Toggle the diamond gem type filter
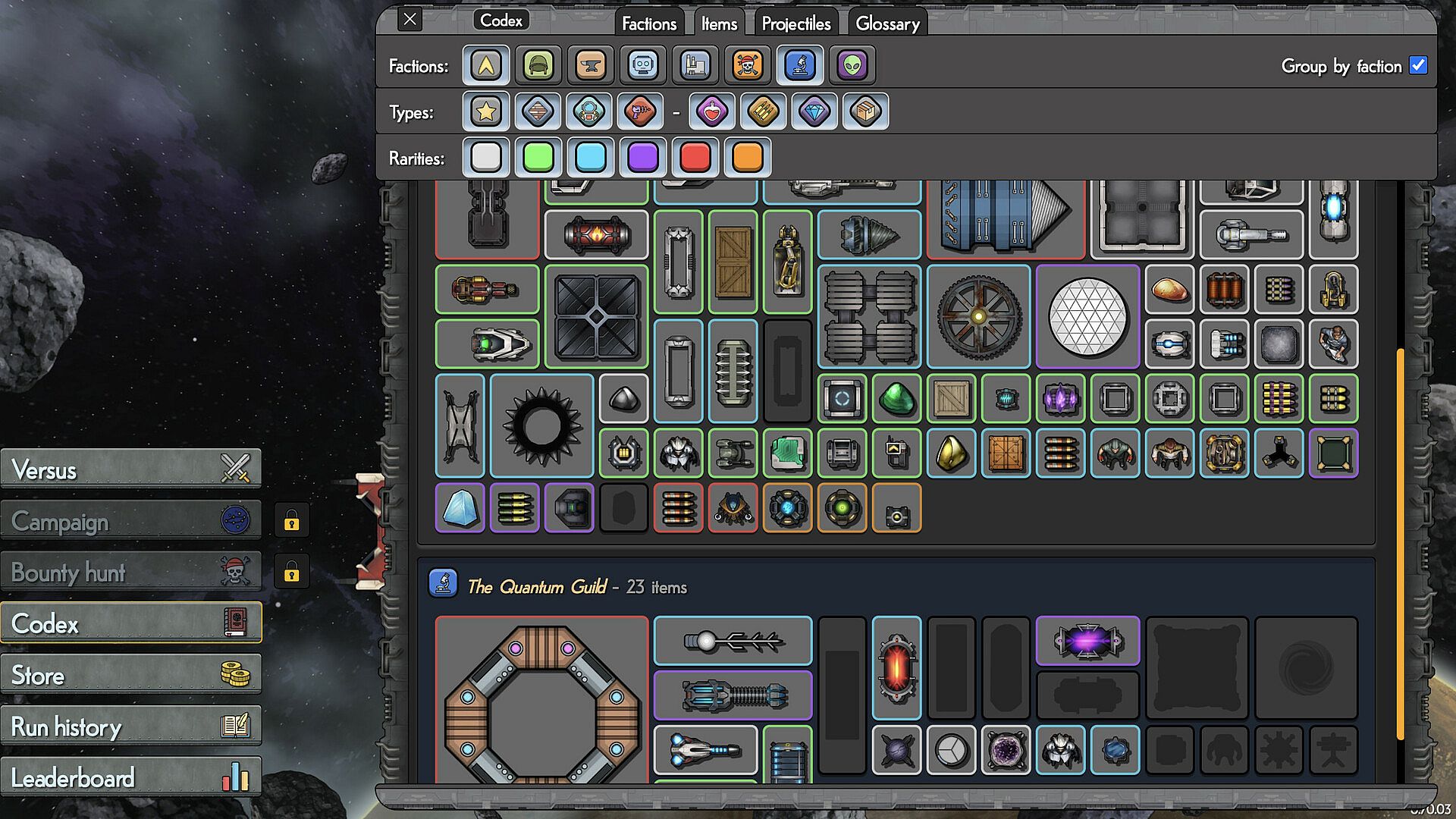 (814, 112)
